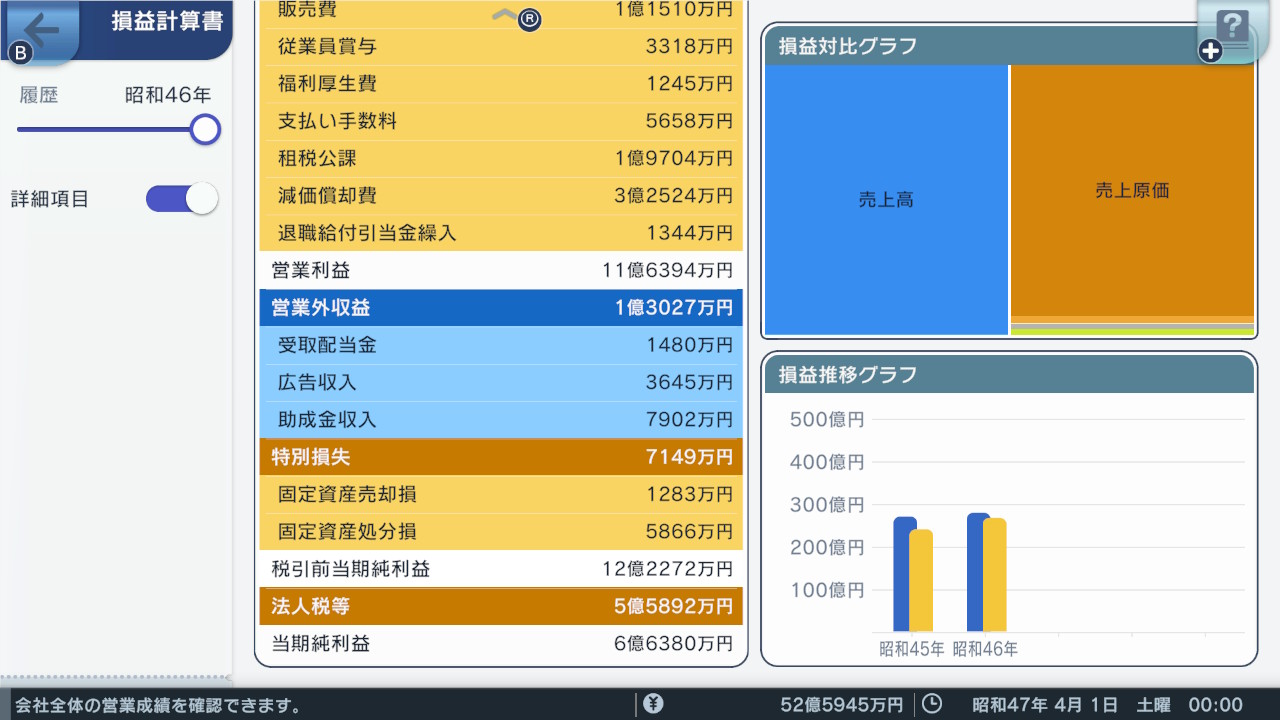Click the 12億2272万円 pre-tax profit value
The height and width of the screenshot is (720, 1280).
click(x=668, y=569)
